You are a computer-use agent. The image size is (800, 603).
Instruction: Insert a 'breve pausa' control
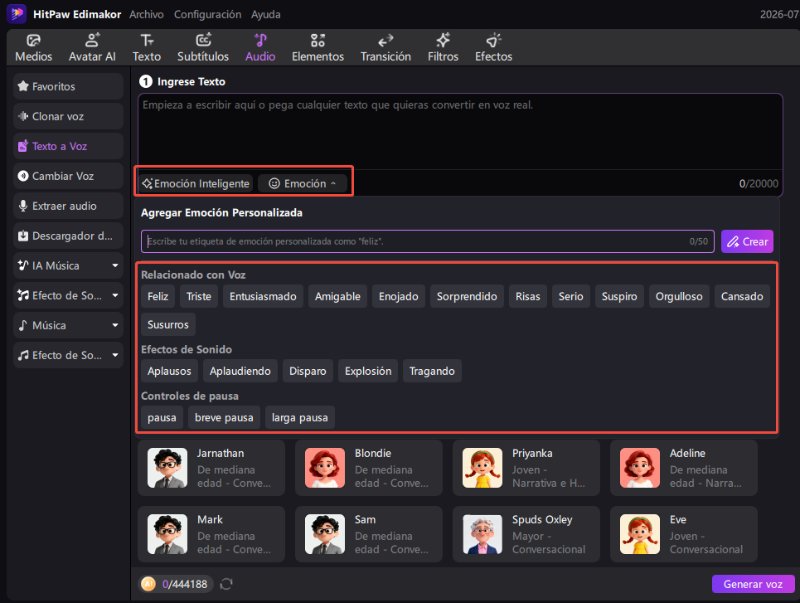tap(224, 417)
